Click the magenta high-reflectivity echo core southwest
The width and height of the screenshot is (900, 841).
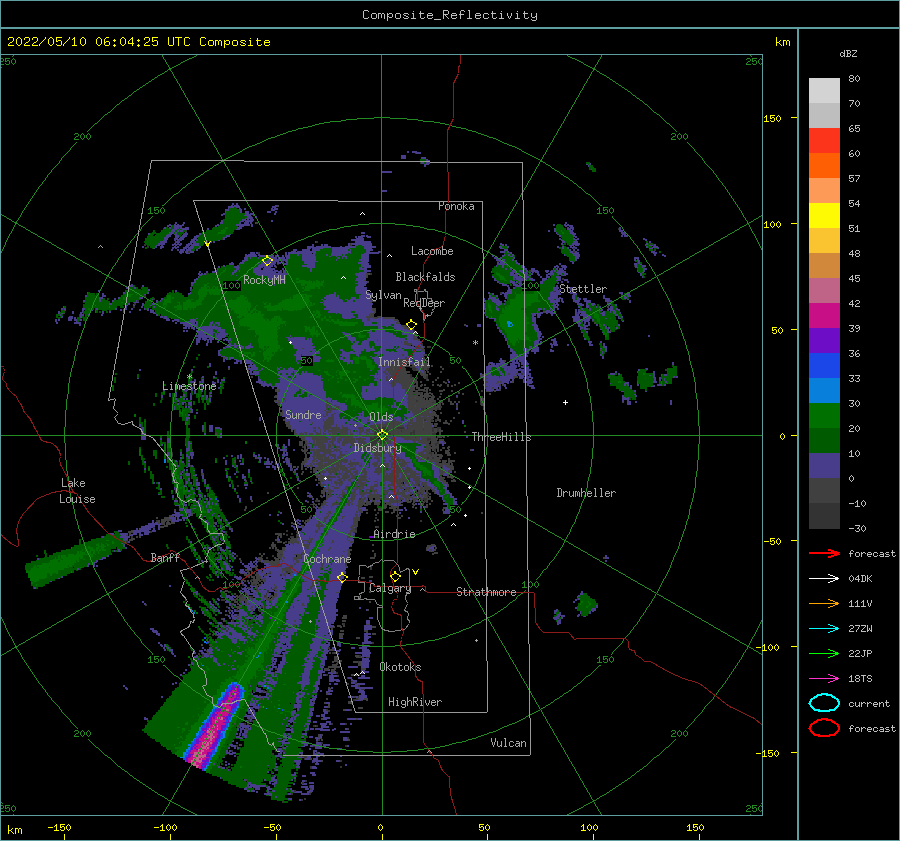215,728
